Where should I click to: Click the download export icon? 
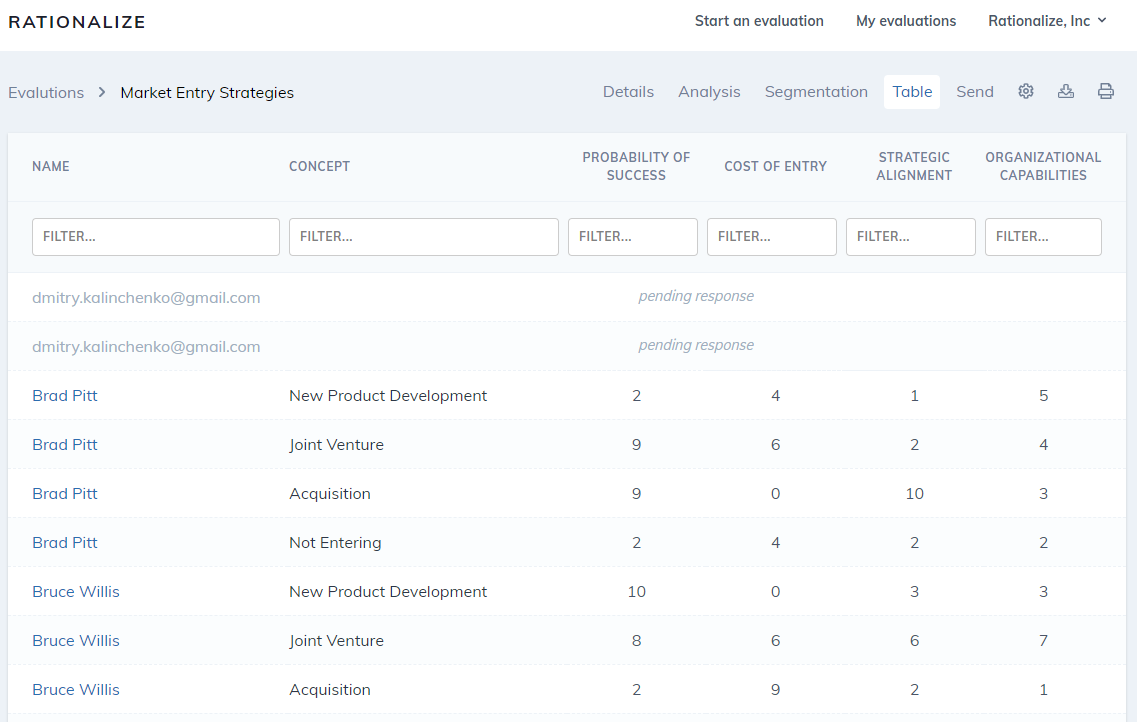click(x=1066, y=92)
